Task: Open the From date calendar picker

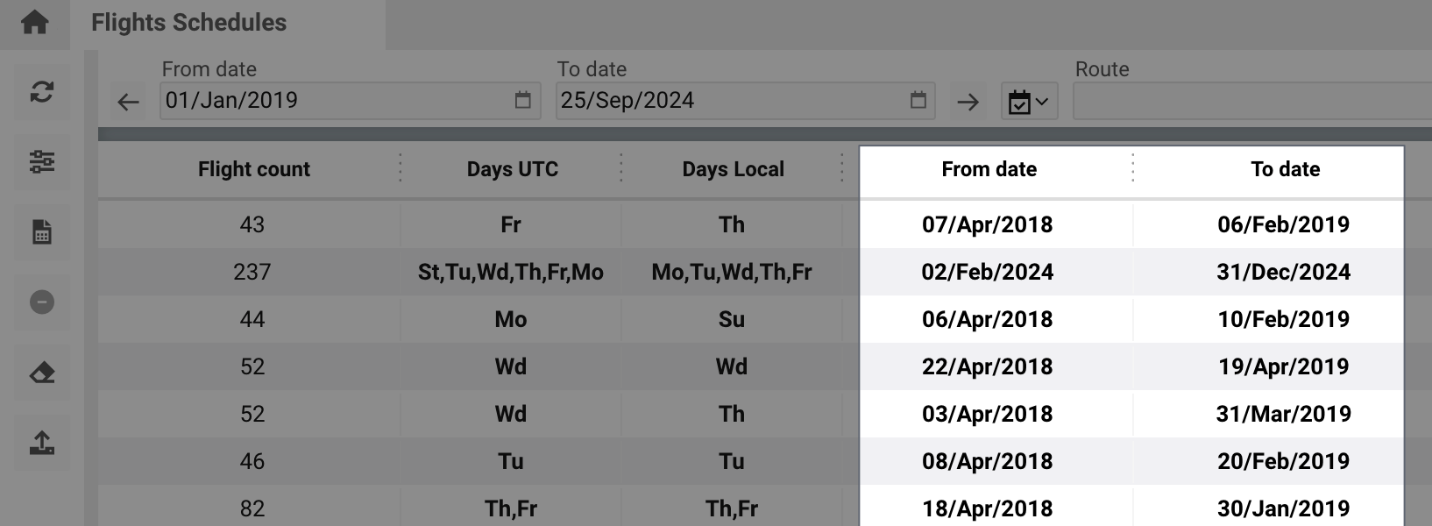Action: (522, 100)
